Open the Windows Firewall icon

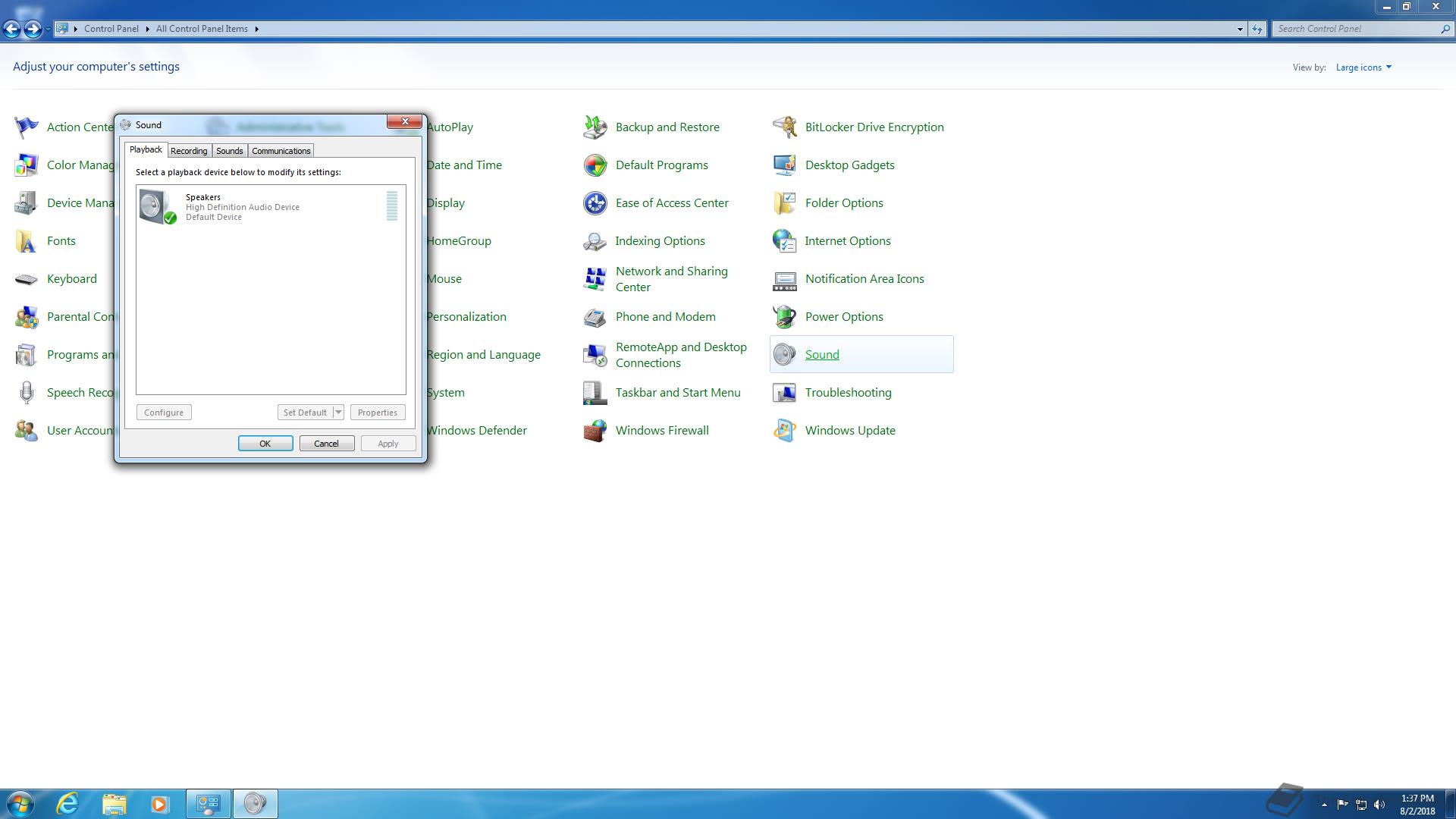point(595,430)
